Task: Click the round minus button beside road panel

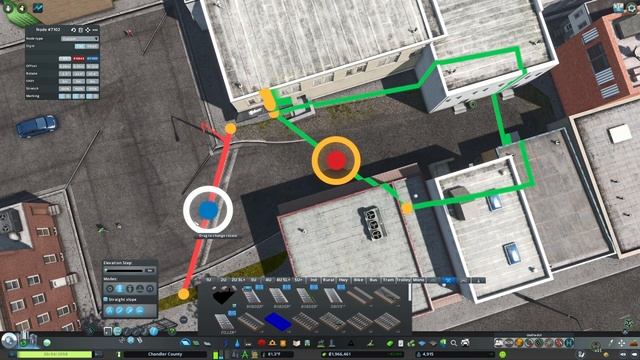Action: (x=184, y=320)
